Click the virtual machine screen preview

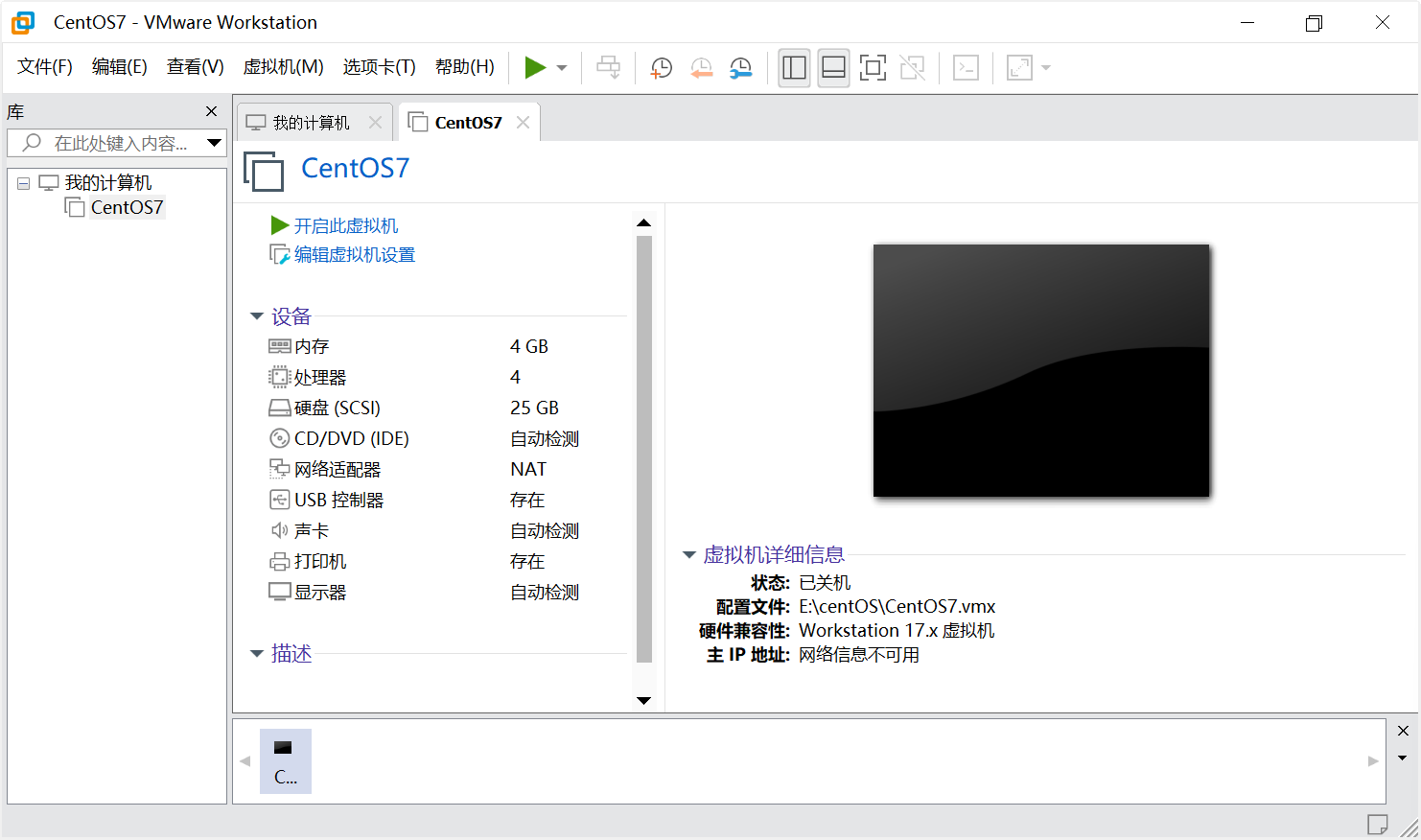click(1041, 371)
